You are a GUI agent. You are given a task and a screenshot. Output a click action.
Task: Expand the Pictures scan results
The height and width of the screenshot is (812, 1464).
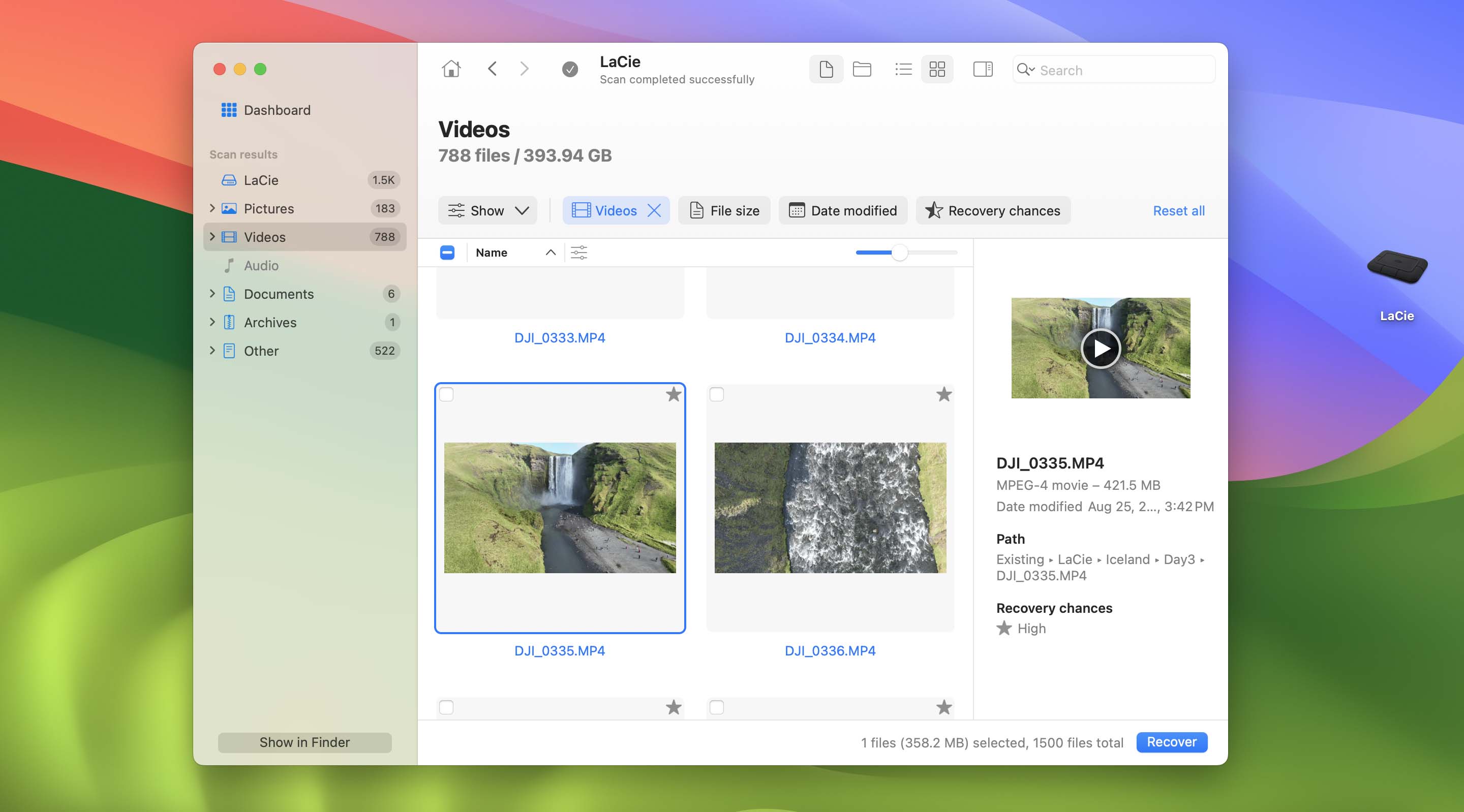pos(213,208)
